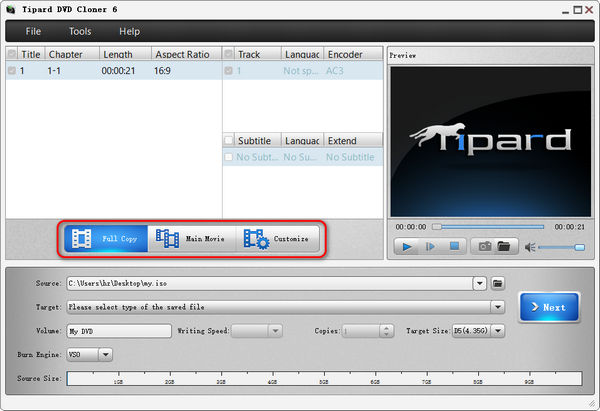Image resolution: width=600 pixels, height=411 pixels.
Task: Click the next frame step button
Action: (430, 247)
